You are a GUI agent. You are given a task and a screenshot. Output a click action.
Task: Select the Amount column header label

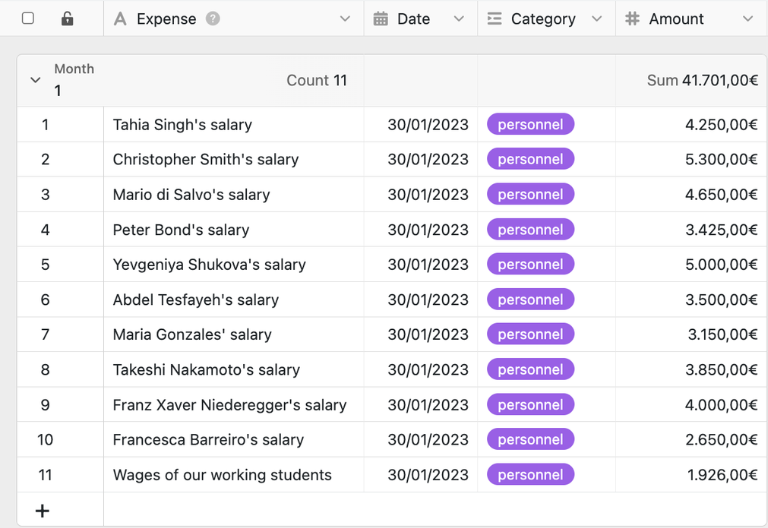tap(676, 19)
